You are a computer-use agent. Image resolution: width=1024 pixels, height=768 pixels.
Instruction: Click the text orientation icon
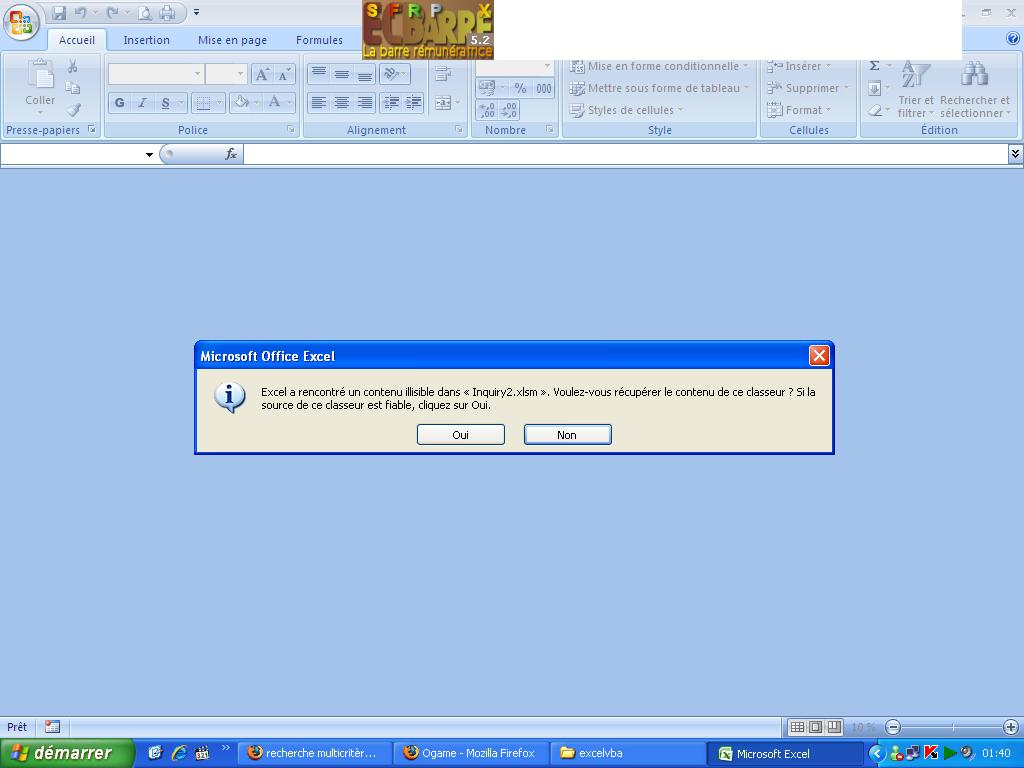394,74
